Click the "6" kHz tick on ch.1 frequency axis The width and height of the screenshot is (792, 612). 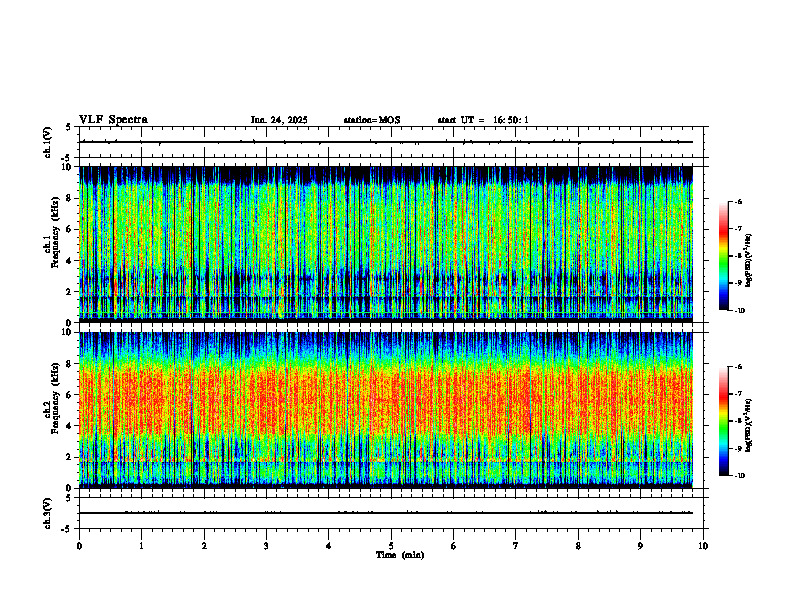pos(71,229)
